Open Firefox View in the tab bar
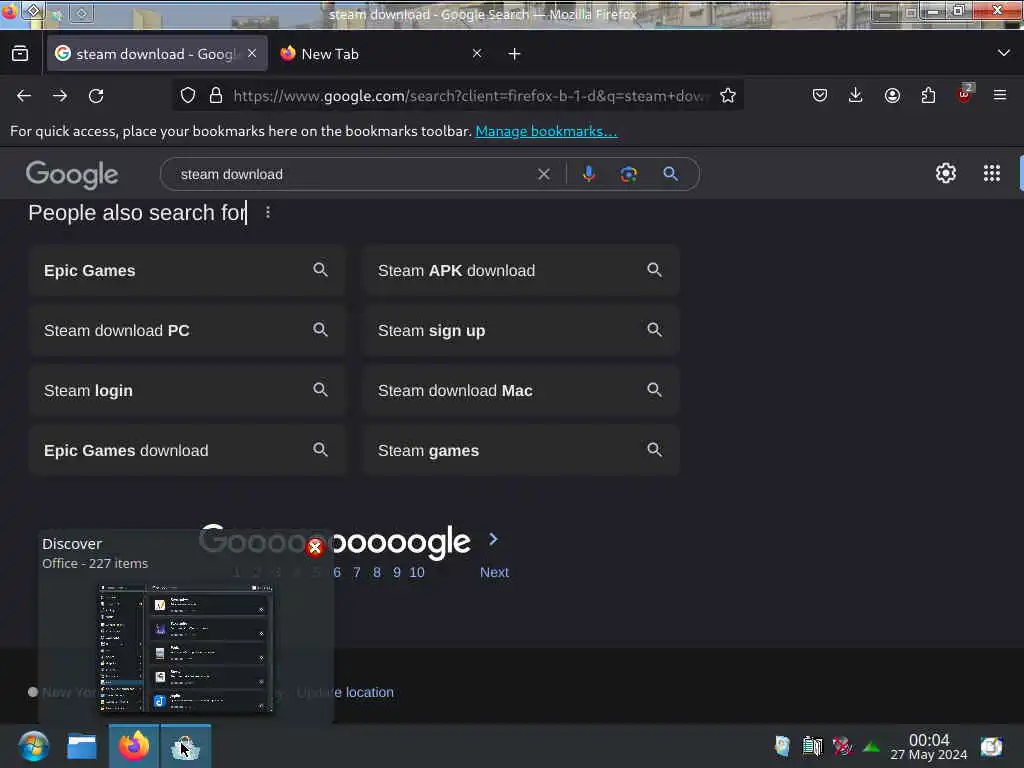The image size is (1024, 768). pos(20,54)
